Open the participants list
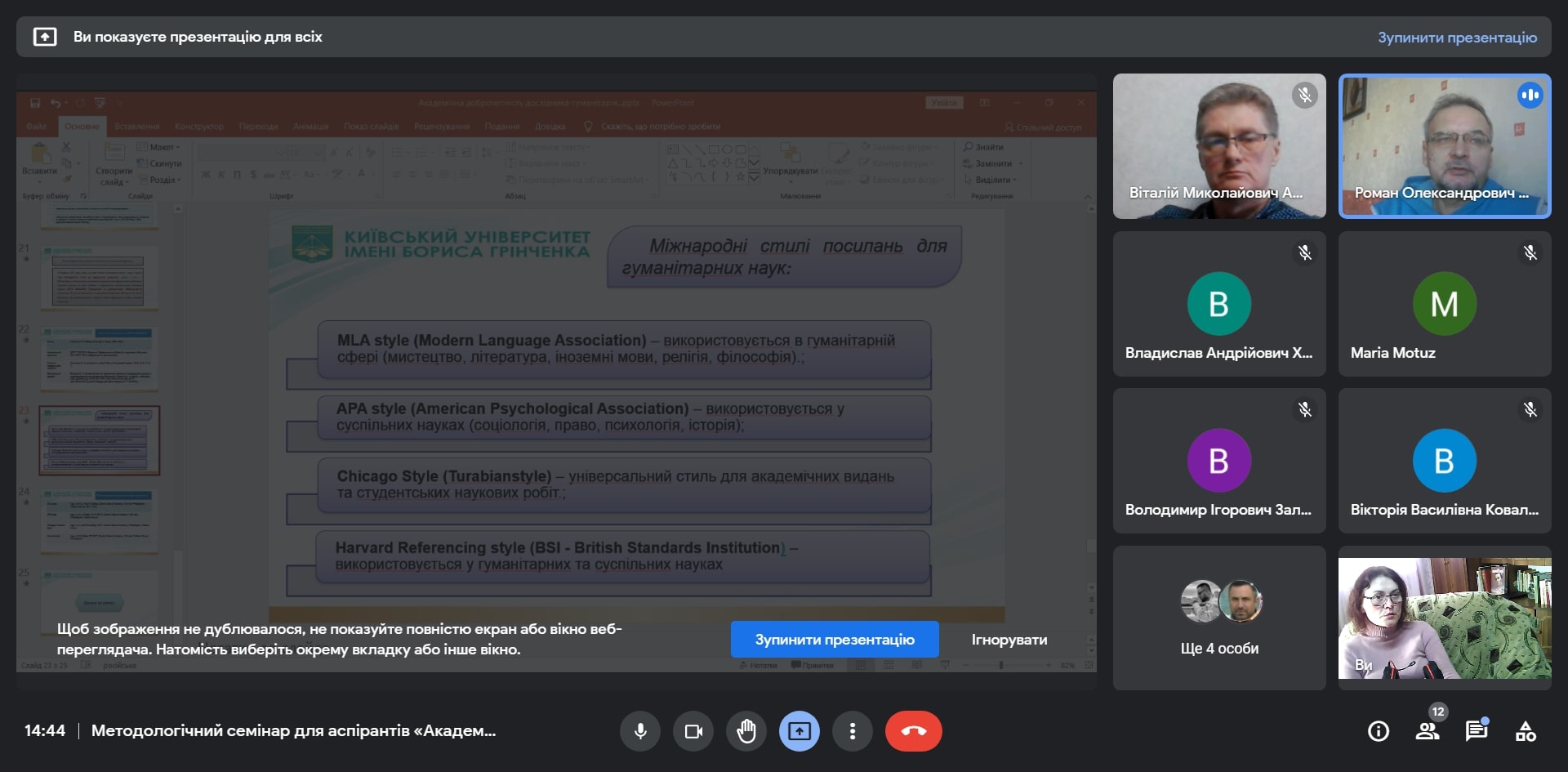Viewport: 1568px width, 772px height. point(1428,731)
